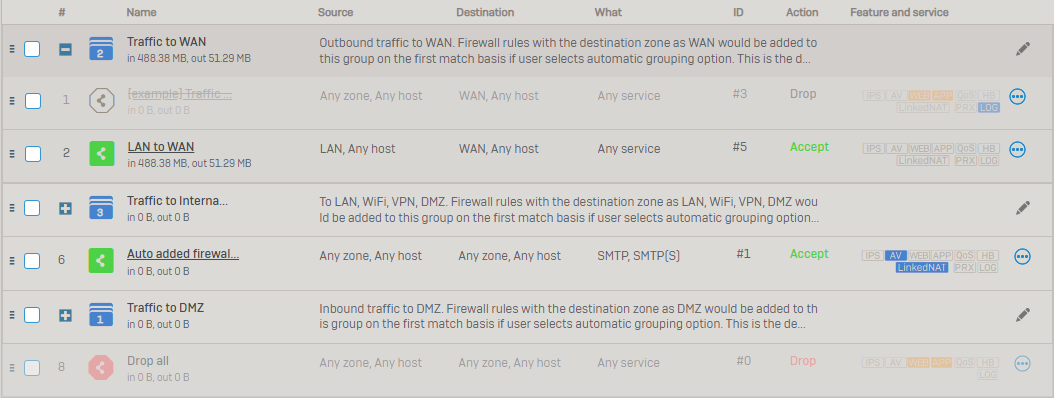Check the Traffic to WAN group checkbox
Viewport: 1054px width, 398px height.
pos(32,49)
